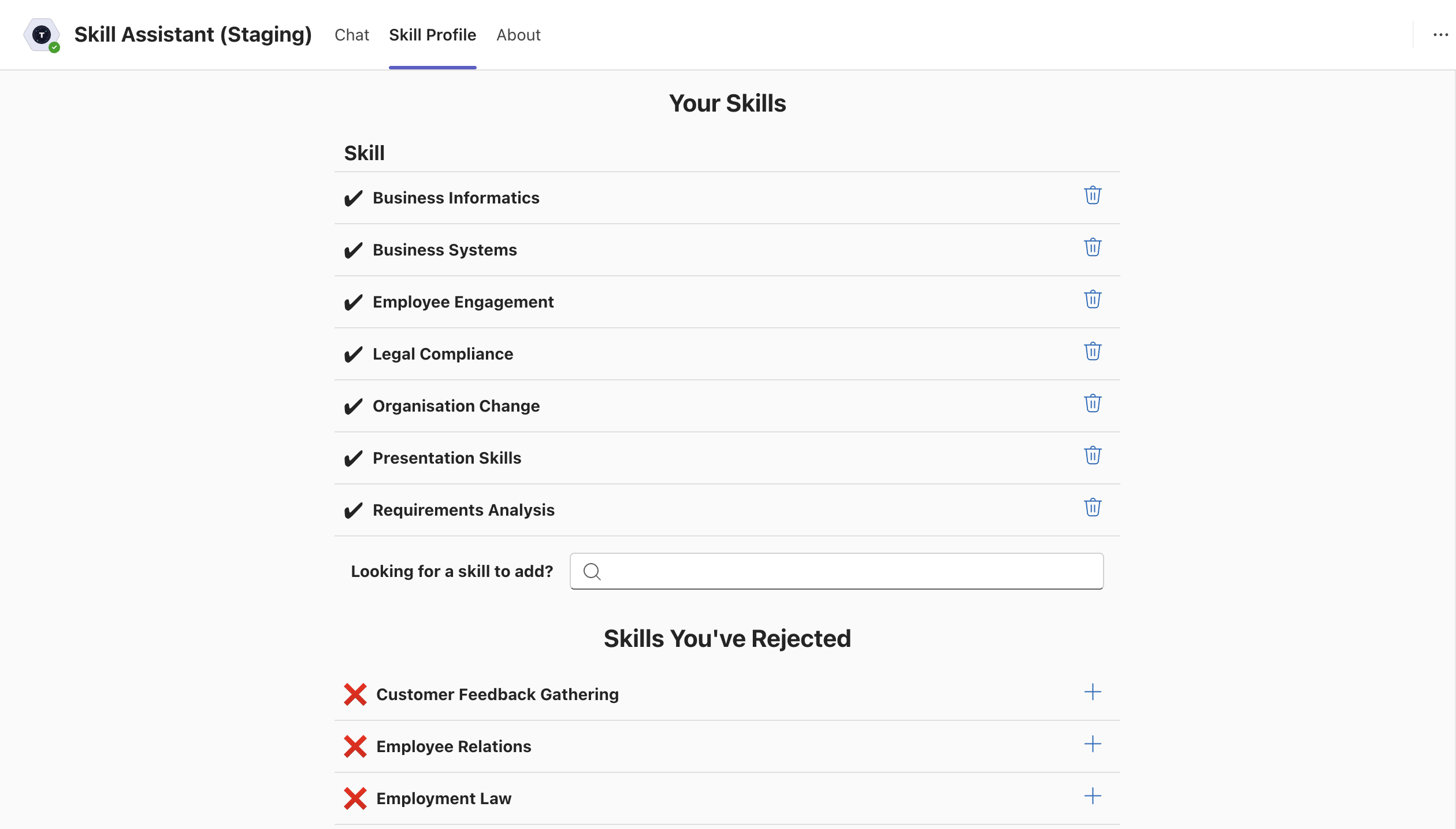This screenshot has width=1456, height=829.
Task: Delete the Requirements Analysis skill
Action: [x=1093, y=508]
